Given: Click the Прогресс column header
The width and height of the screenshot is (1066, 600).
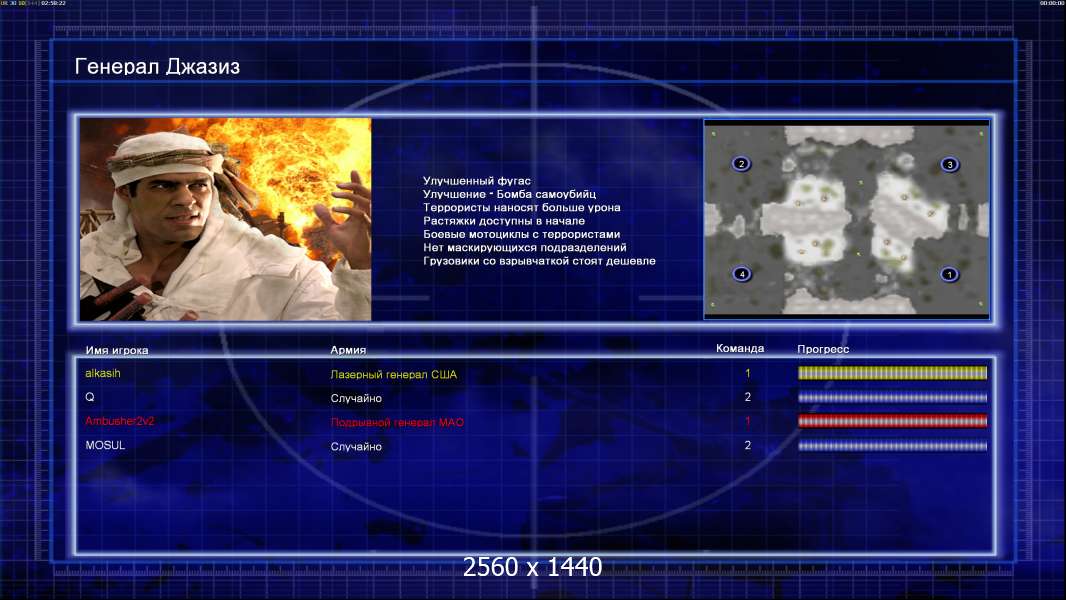Looking at the screenshot, I should point(823,349).
